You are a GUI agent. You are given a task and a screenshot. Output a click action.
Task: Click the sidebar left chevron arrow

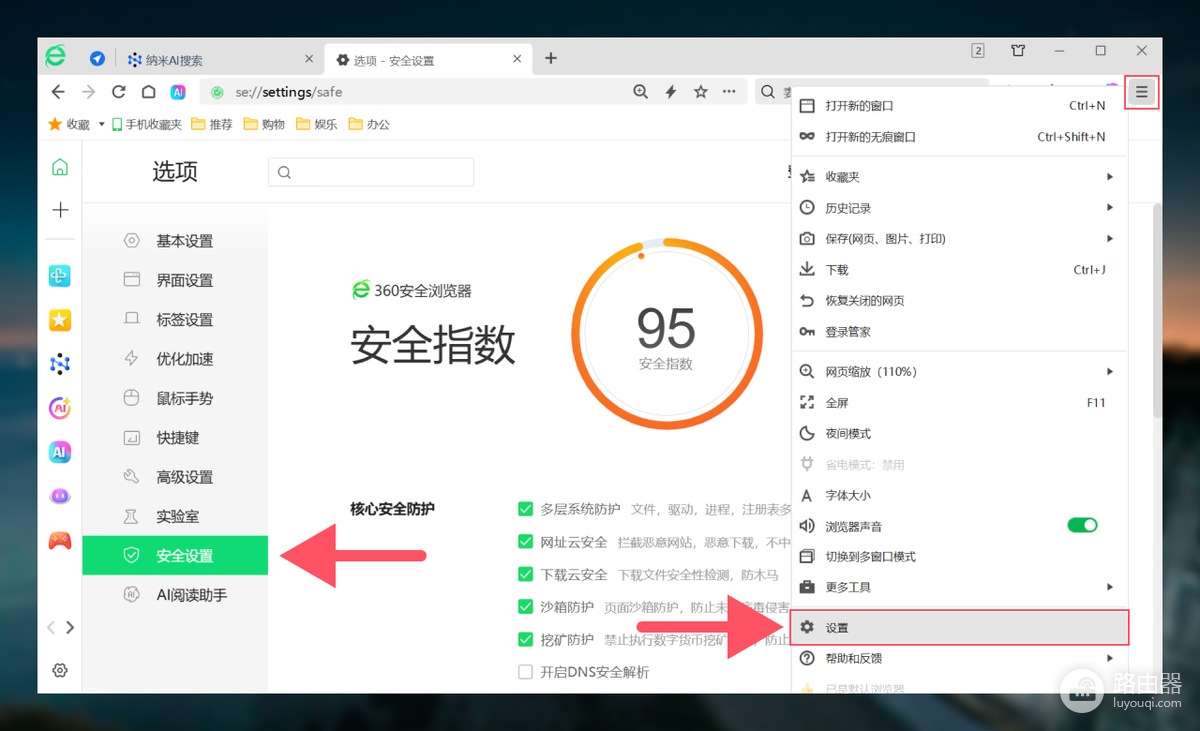pyautogui.click(x=51, y=628)
